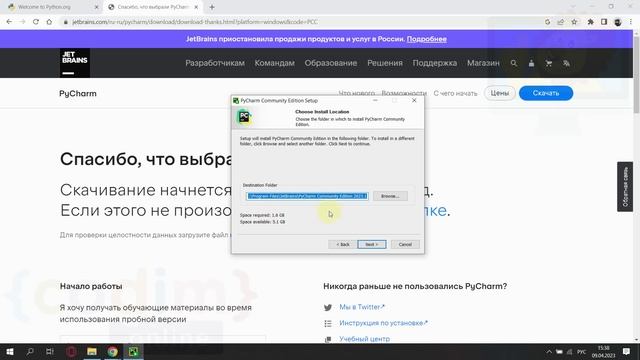640x360 pixels.
Task: Open the Инструкция по установке link
Action: 383,323
